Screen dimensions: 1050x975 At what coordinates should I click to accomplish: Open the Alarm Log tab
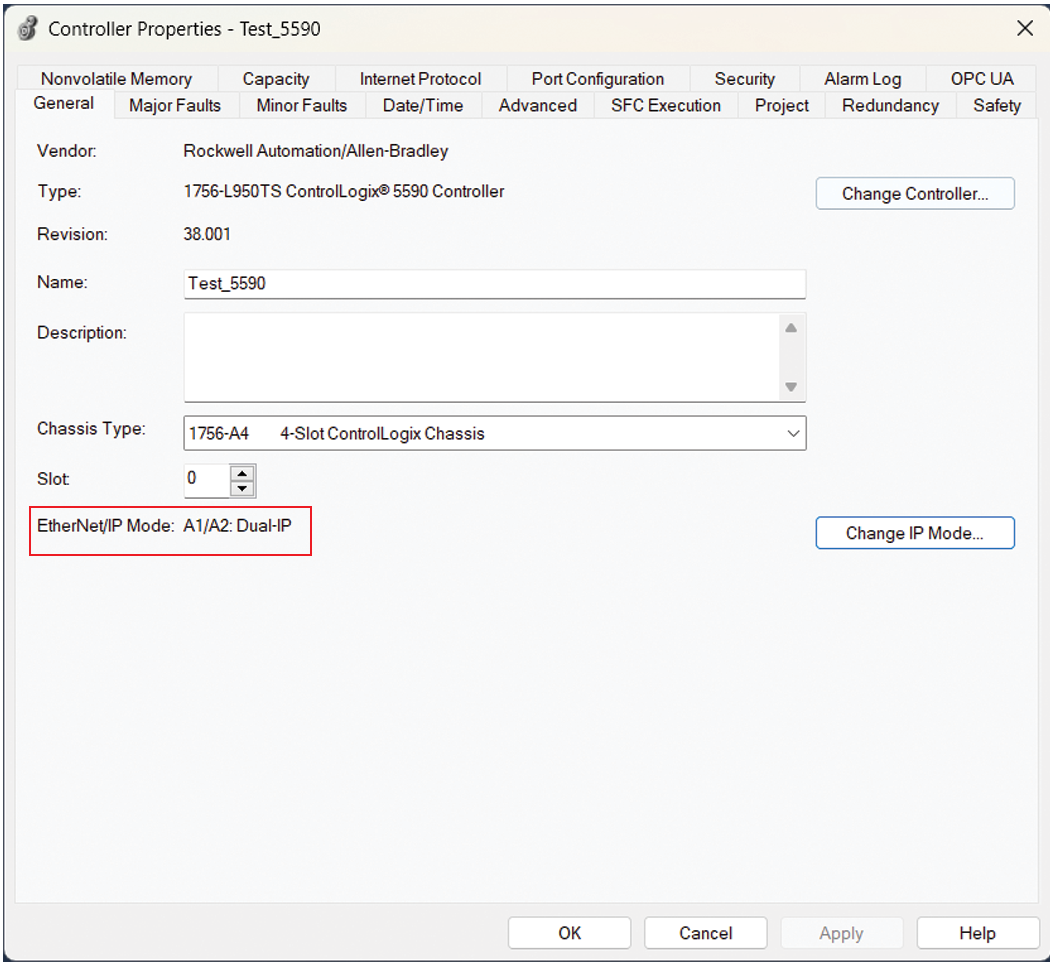click(x=861, y=78)
